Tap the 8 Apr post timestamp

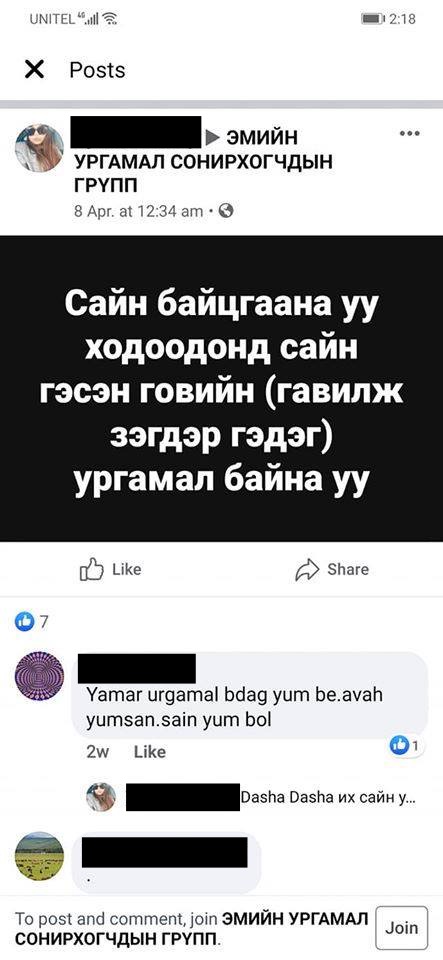click(x=138, y=211)
